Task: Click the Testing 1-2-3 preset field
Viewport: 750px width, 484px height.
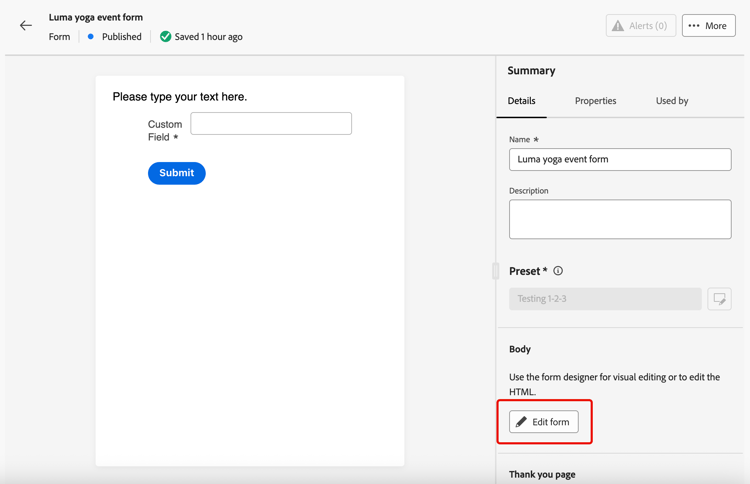Action: [605, 299]
